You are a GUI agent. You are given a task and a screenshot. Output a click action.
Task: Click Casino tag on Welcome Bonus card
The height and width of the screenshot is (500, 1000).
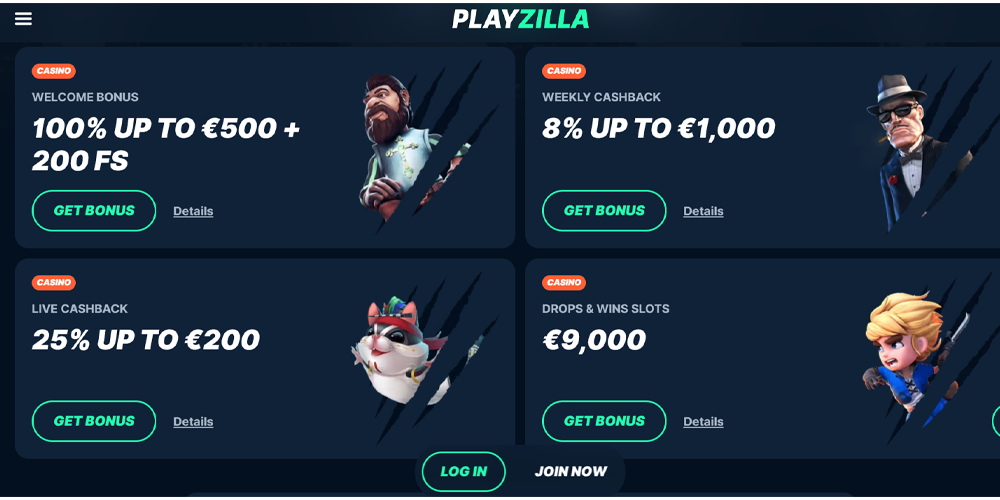[54, 71]
